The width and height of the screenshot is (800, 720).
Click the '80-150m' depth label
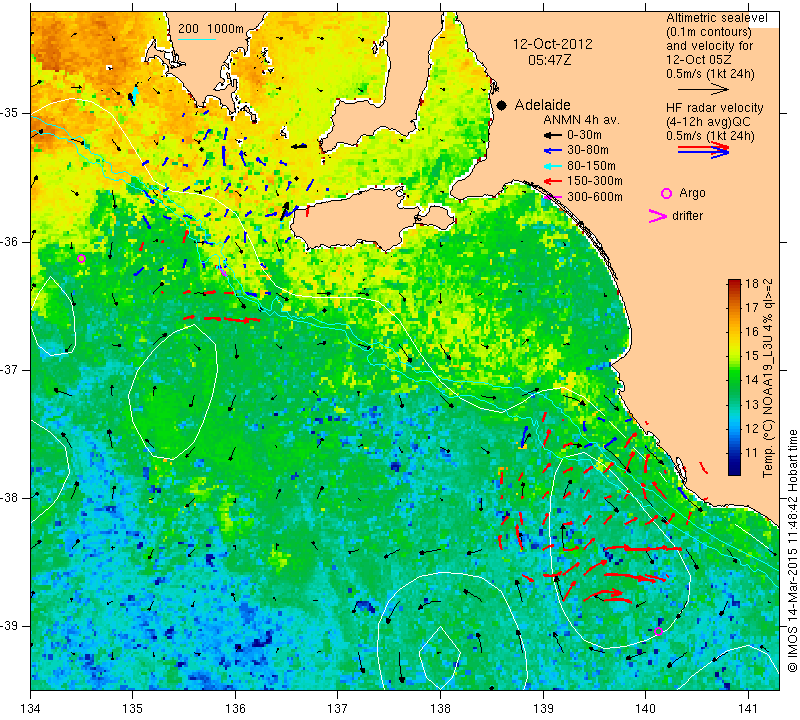[591, 166]
